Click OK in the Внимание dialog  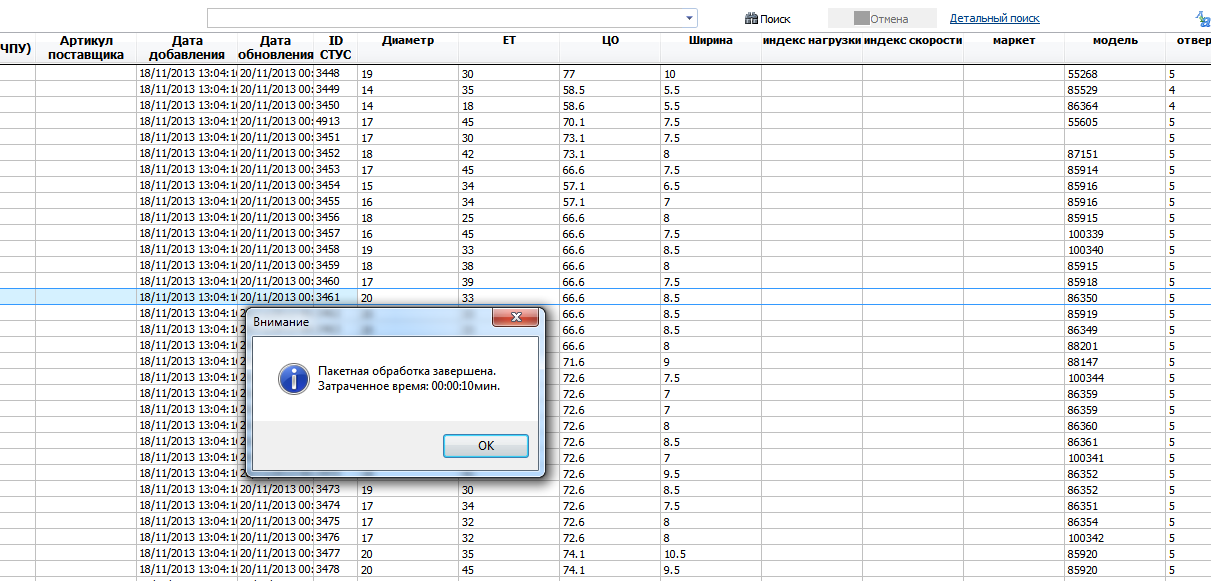[x=485, y=446]
